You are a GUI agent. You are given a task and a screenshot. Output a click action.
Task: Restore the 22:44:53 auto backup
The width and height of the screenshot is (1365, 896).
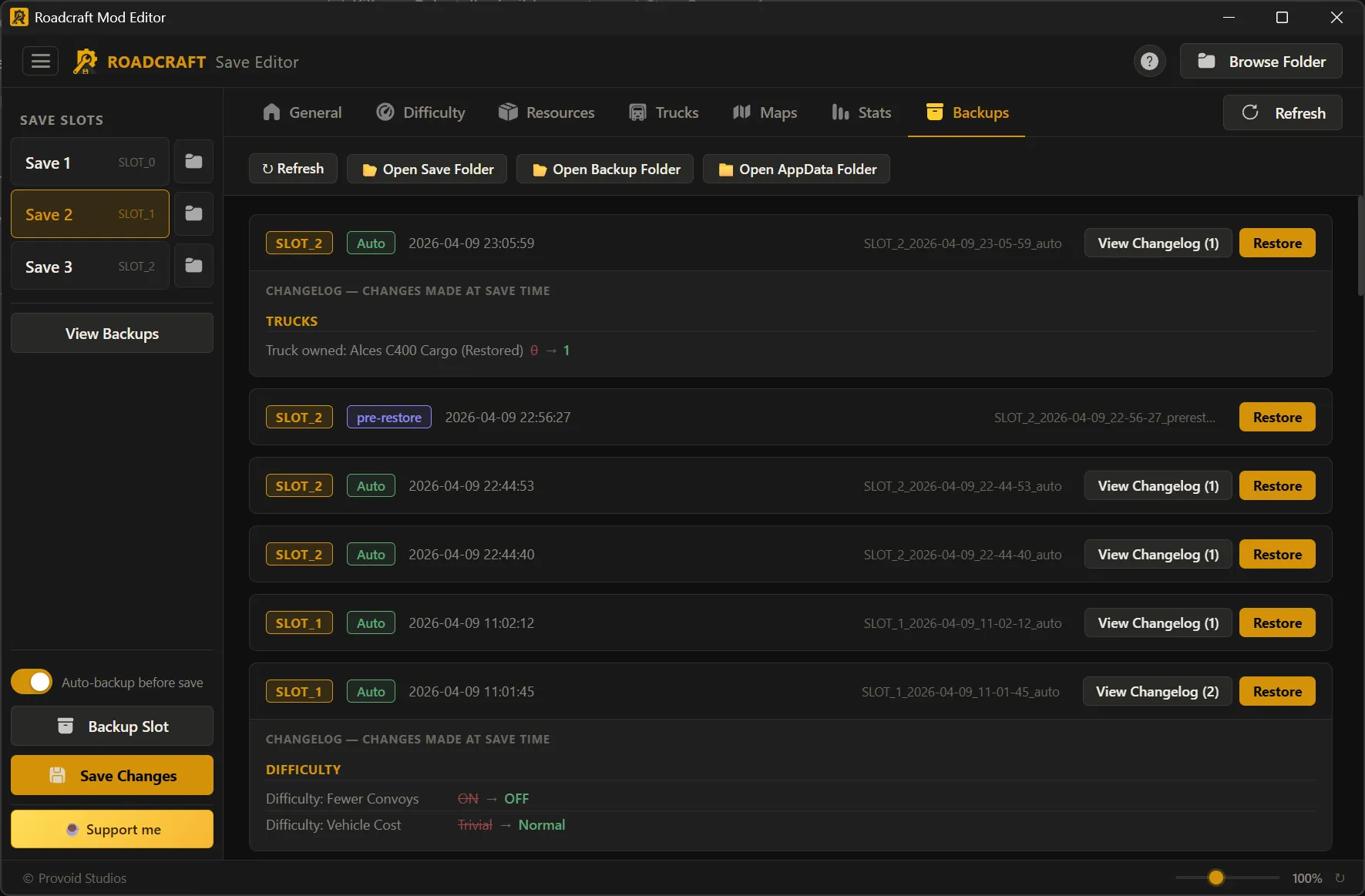(x=1277, y=485)
